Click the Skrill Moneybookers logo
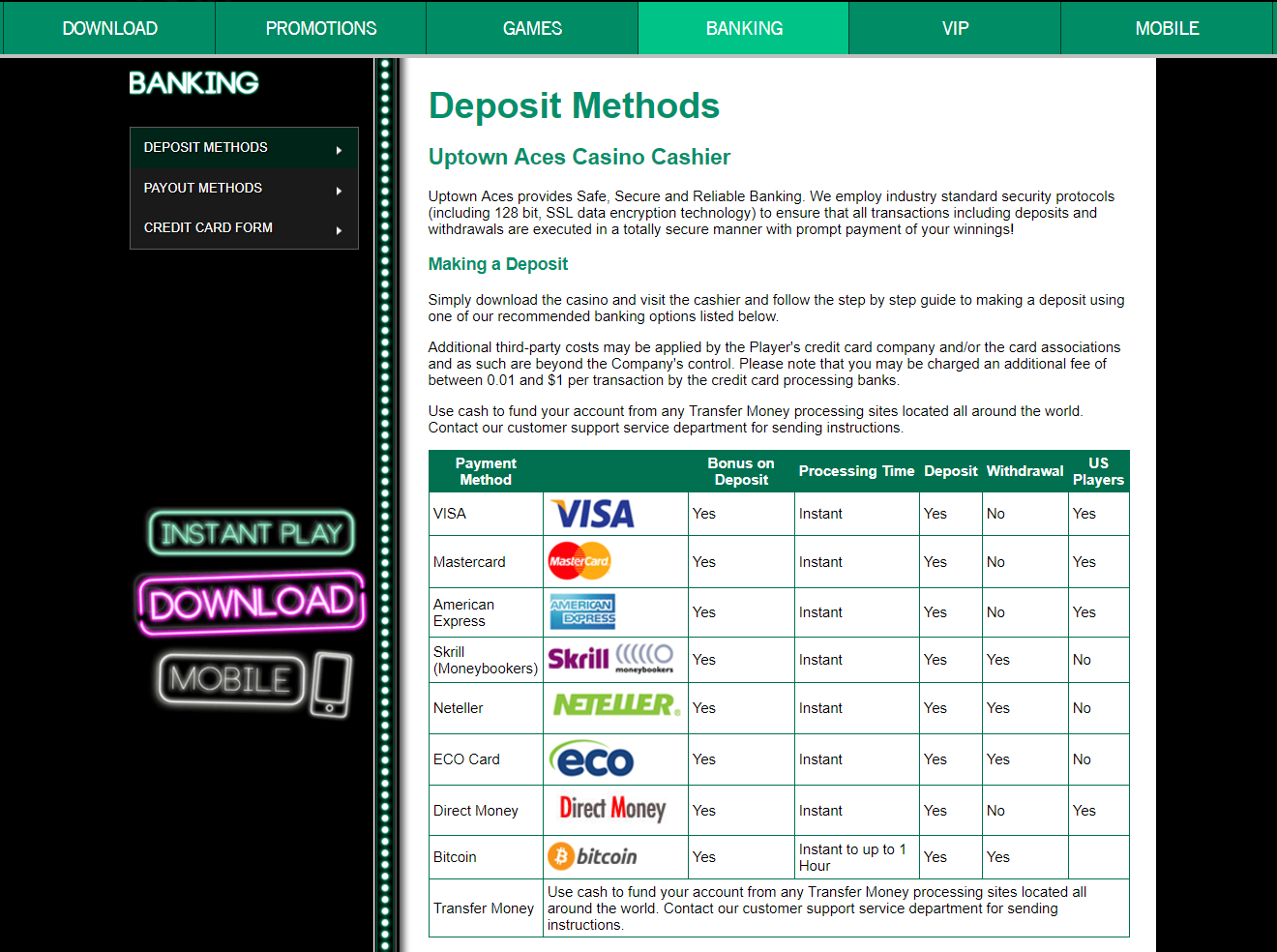 (610, 659)
